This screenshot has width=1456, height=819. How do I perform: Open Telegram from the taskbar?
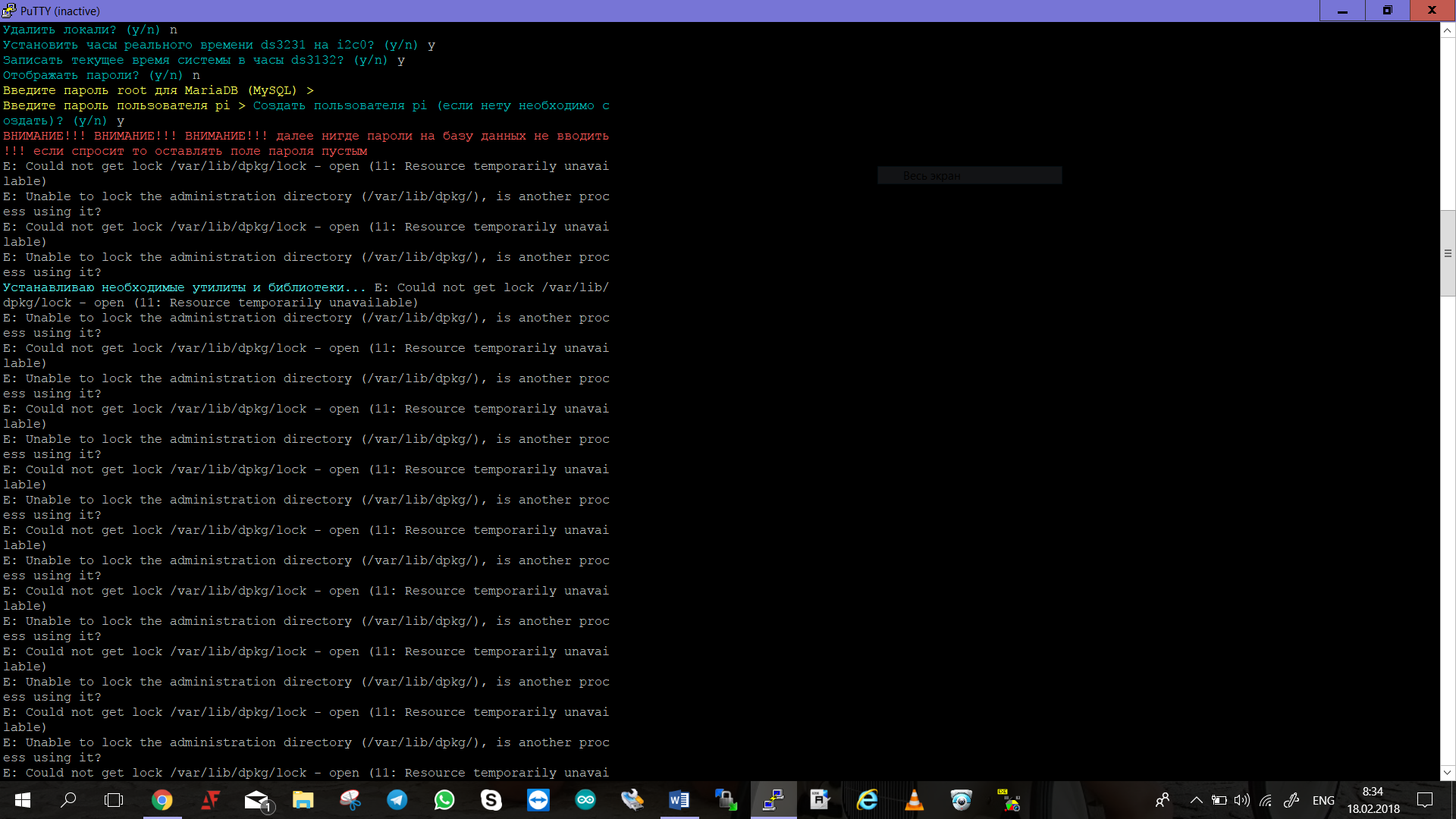pyautogui.click(x=397, y=800)
